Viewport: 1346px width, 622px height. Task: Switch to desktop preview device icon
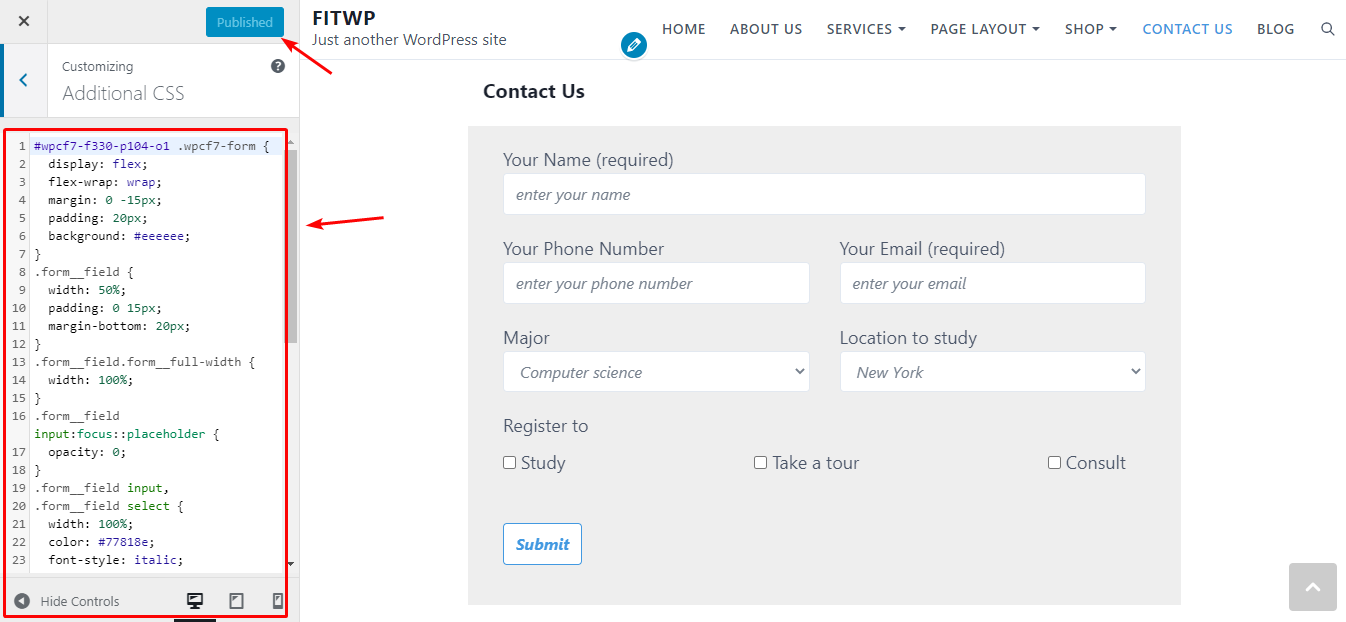(195, 601)
